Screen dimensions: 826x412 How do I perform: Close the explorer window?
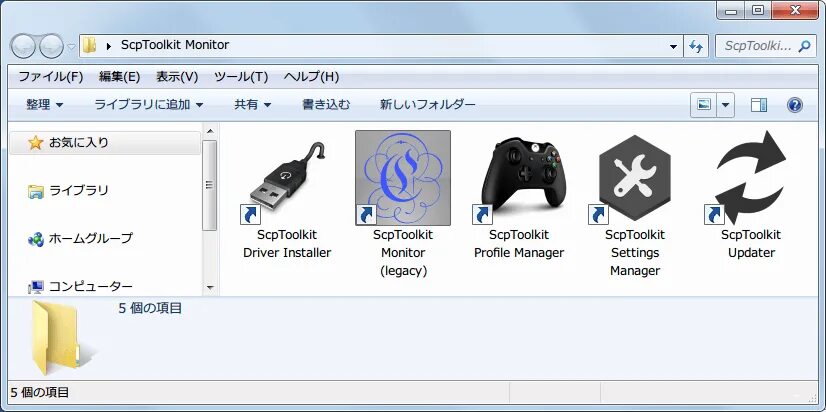(x=796, y=10)
